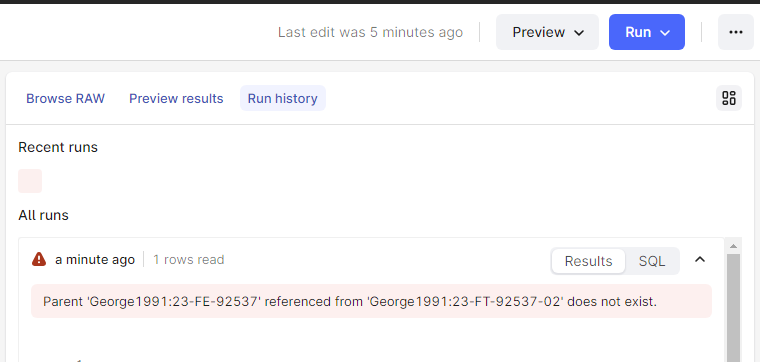Select the Run history tab
The height and width of the screenshot is (362, 760).
[x=283, y=98]
